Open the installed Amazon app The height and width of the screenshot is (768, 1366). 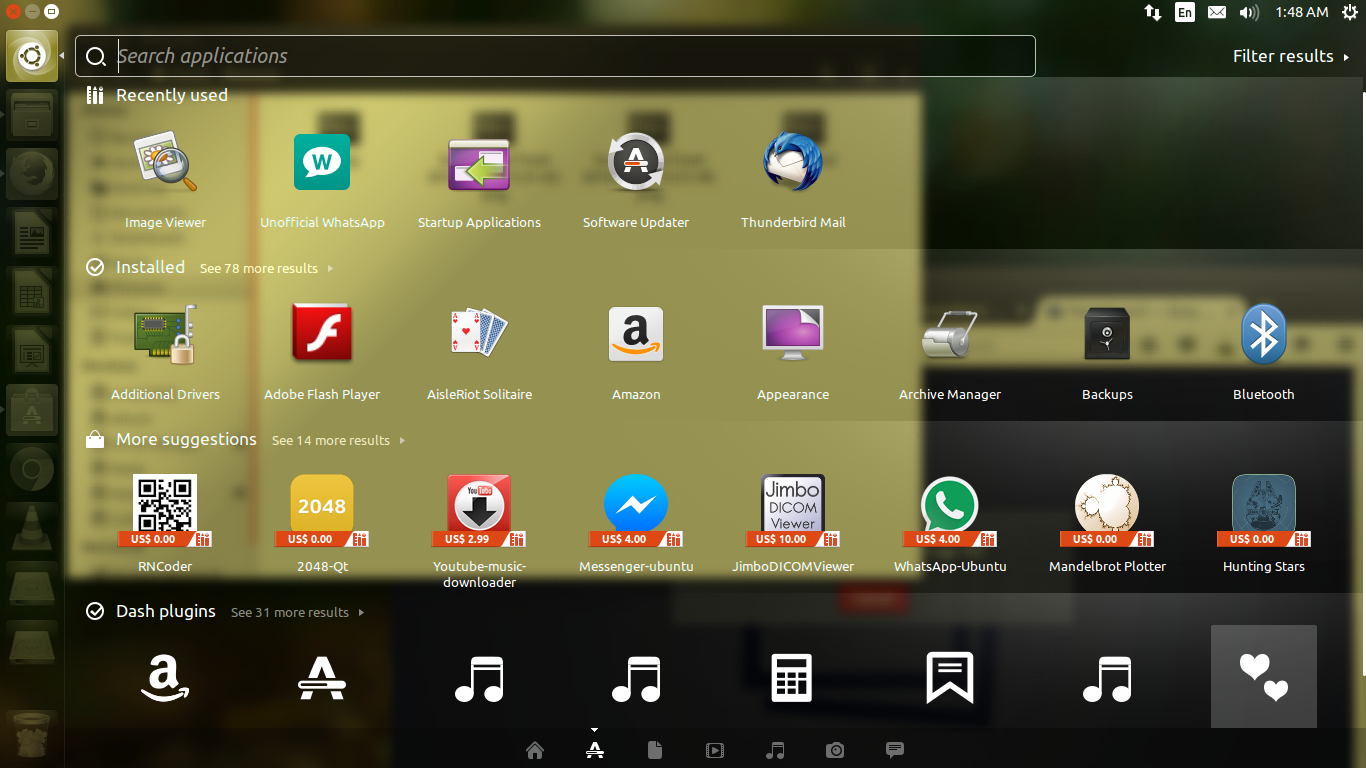click(x=636, y=352)
